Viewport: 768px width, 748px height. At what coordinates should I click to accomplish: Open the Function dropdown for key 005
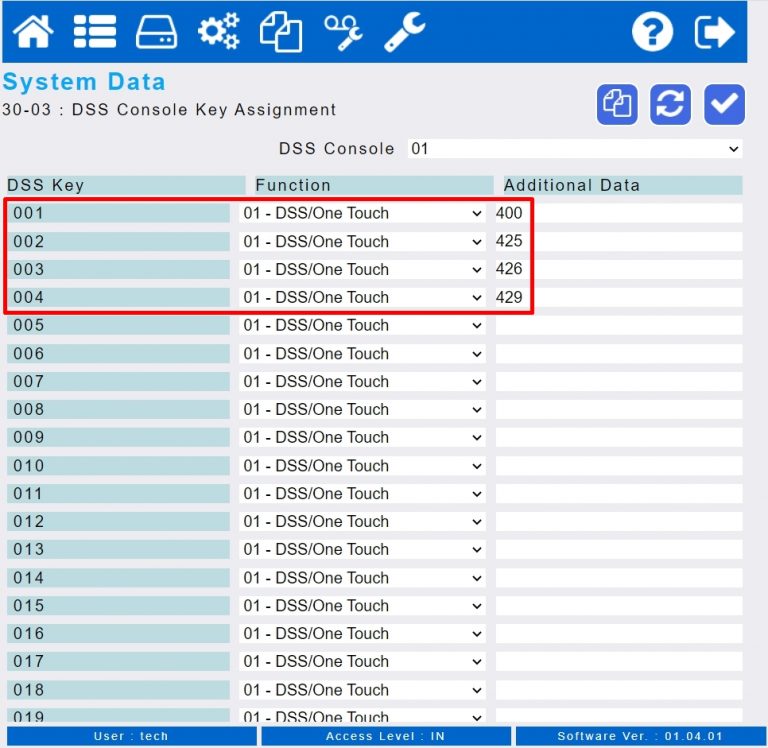[x=362, y=325]
